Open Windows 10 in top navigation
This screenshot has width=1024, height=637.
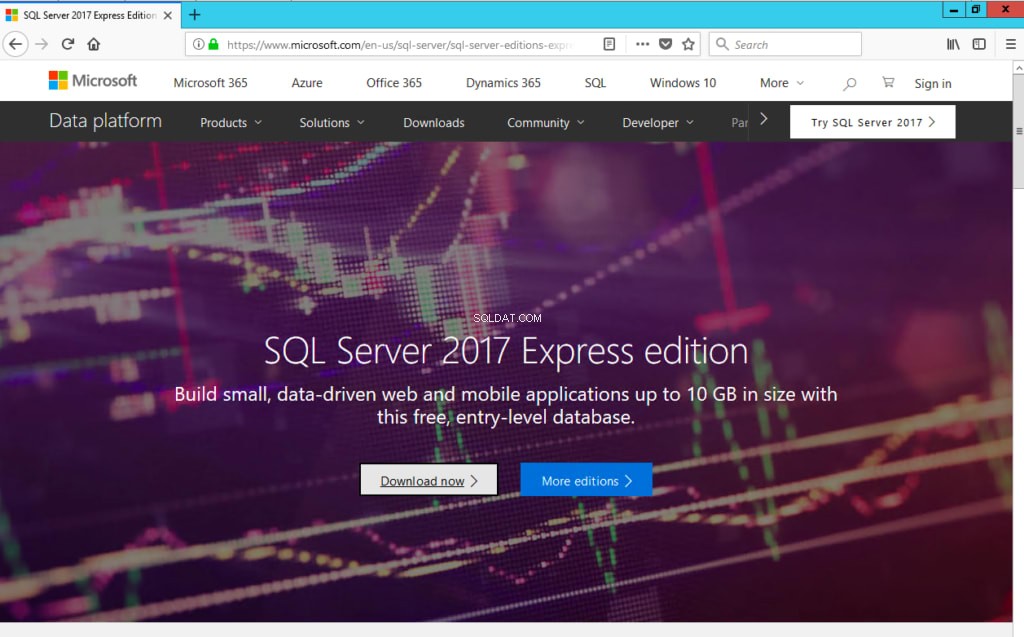click(x=683, y=83)
